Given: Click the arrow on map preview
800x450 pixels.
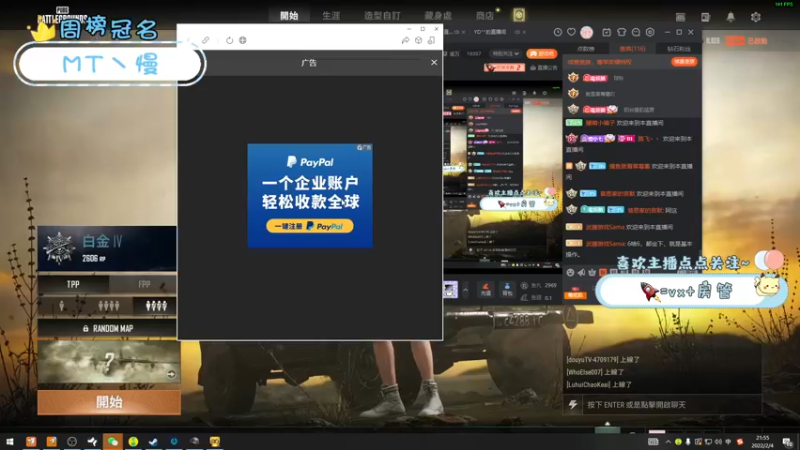Looking at the screenshot, I should (171, 374).
